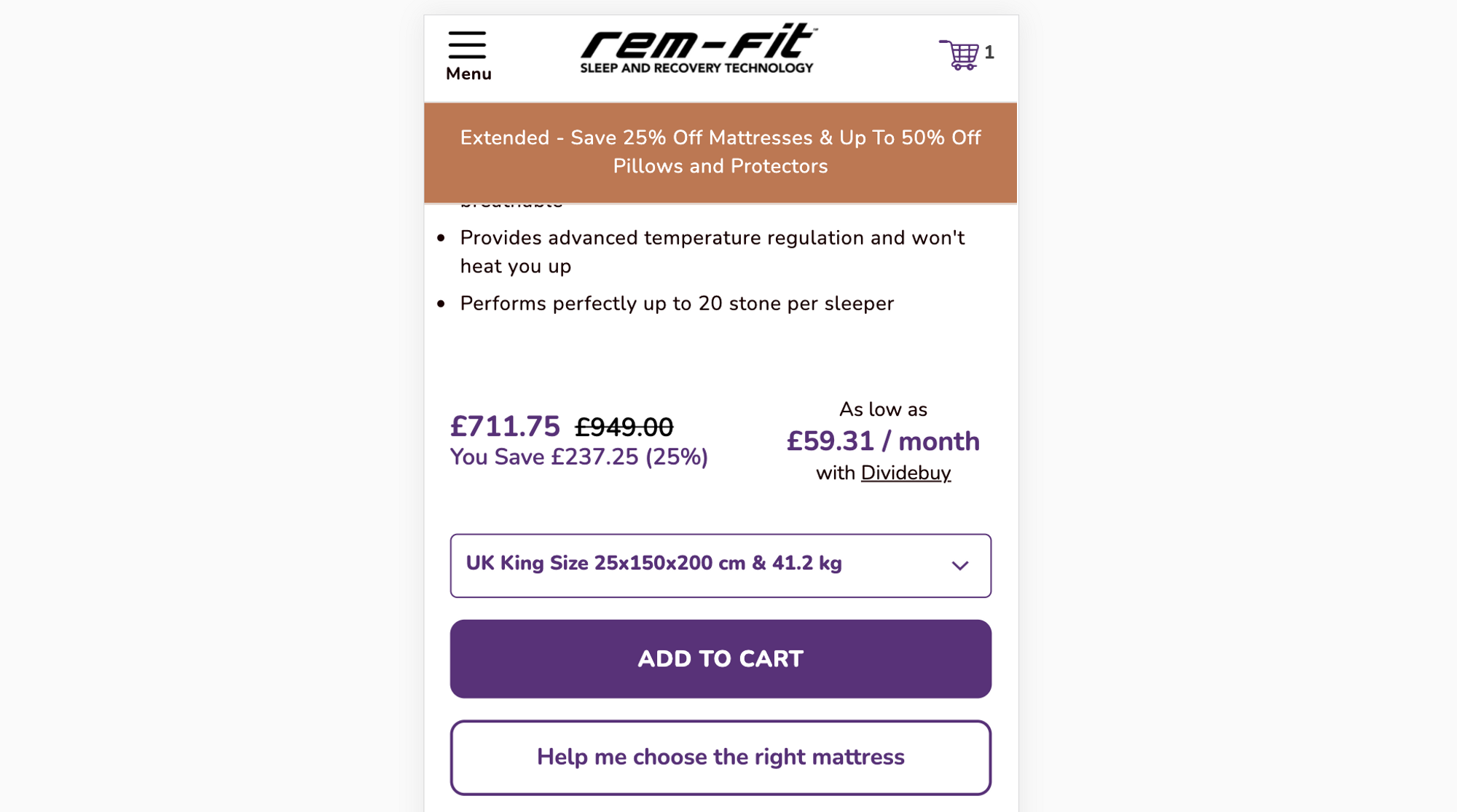
Task: Open the Dividebuy link
Action: coord(906,473)
